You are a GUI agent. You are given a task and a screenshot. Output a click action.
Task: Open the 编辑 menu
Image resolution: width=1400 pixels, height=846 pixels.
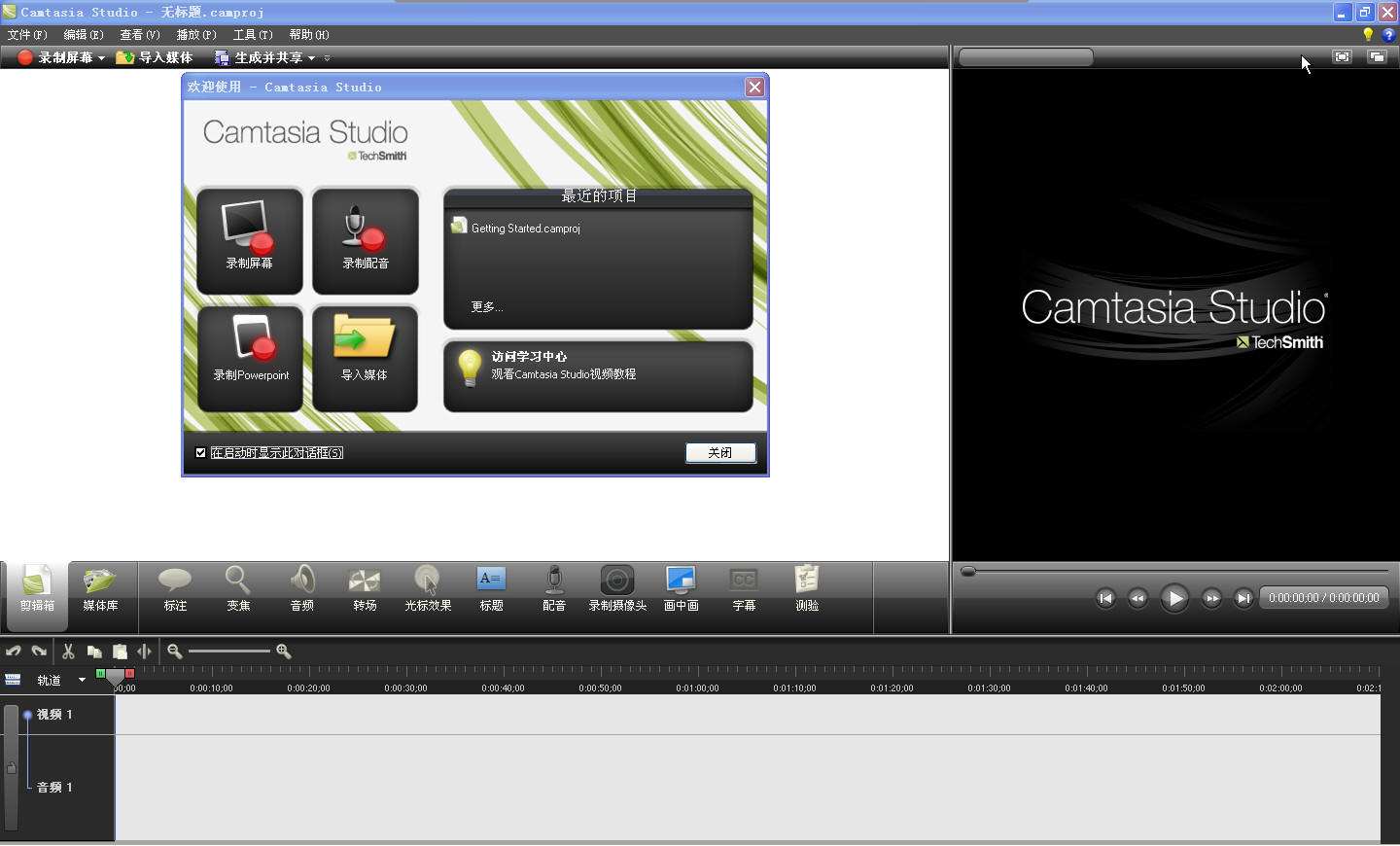coord(84,35)
